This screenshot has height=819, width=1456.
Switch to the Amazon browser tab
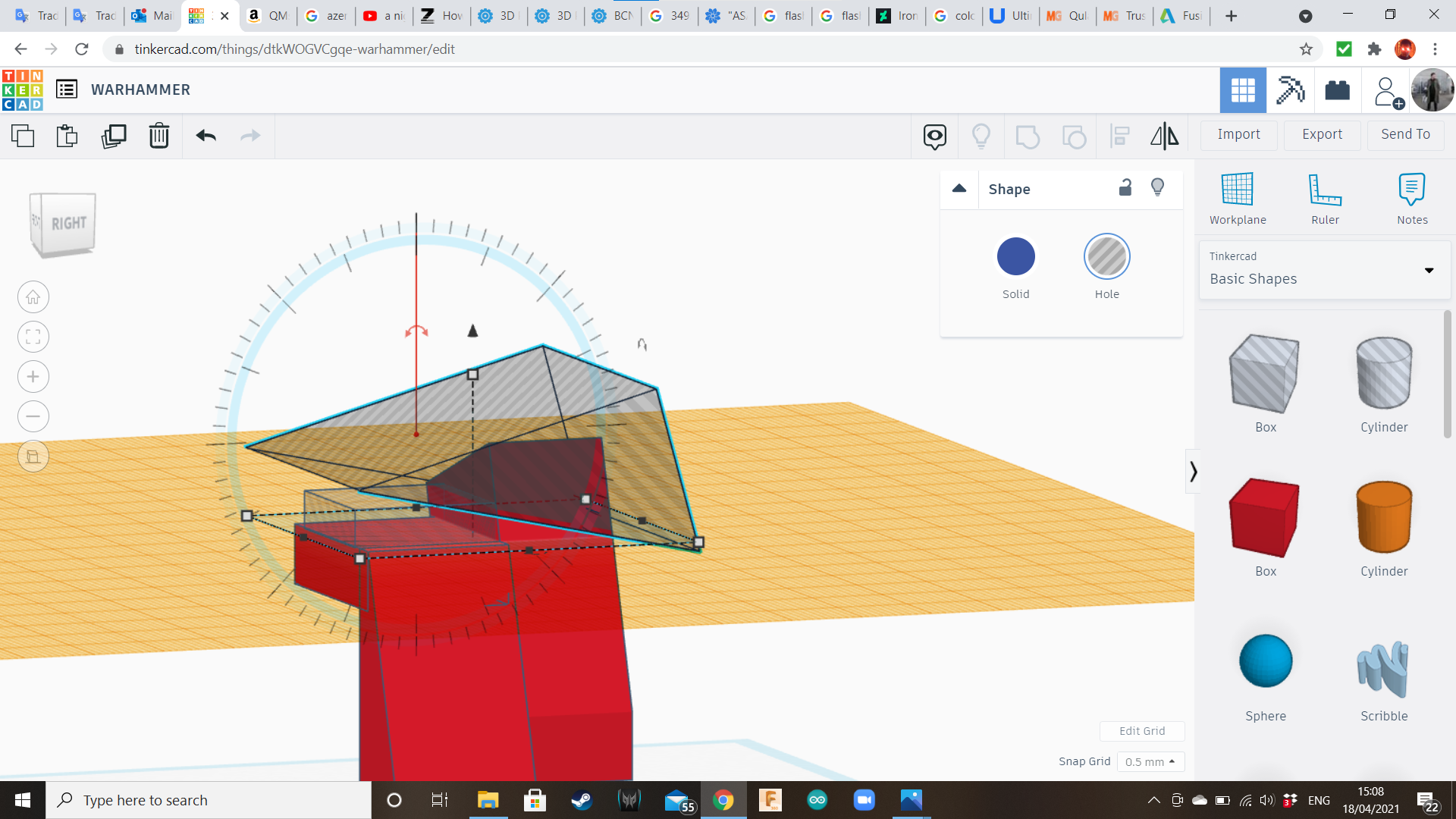point(268,15)
